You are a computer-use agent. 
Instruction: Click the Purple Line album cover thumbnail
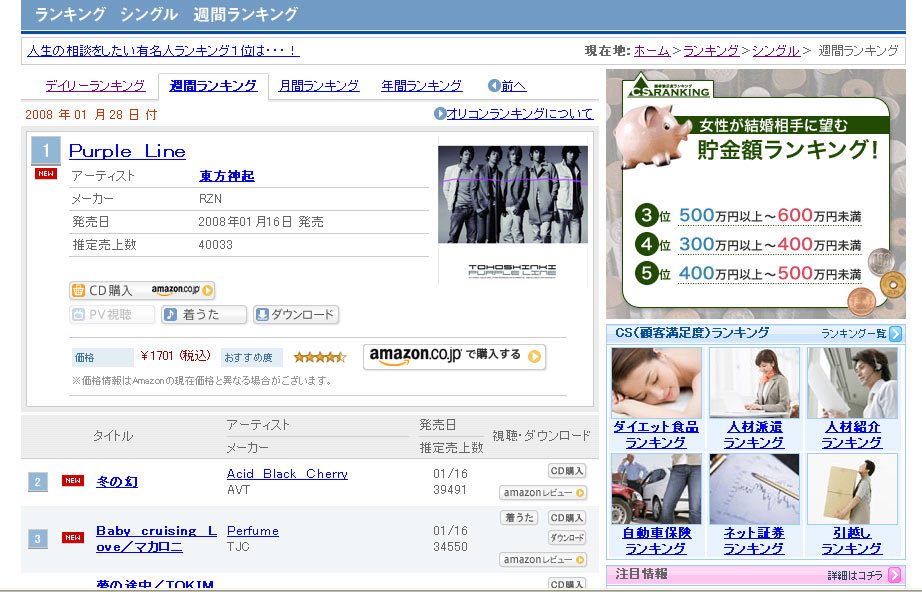[x=513, y=211]
